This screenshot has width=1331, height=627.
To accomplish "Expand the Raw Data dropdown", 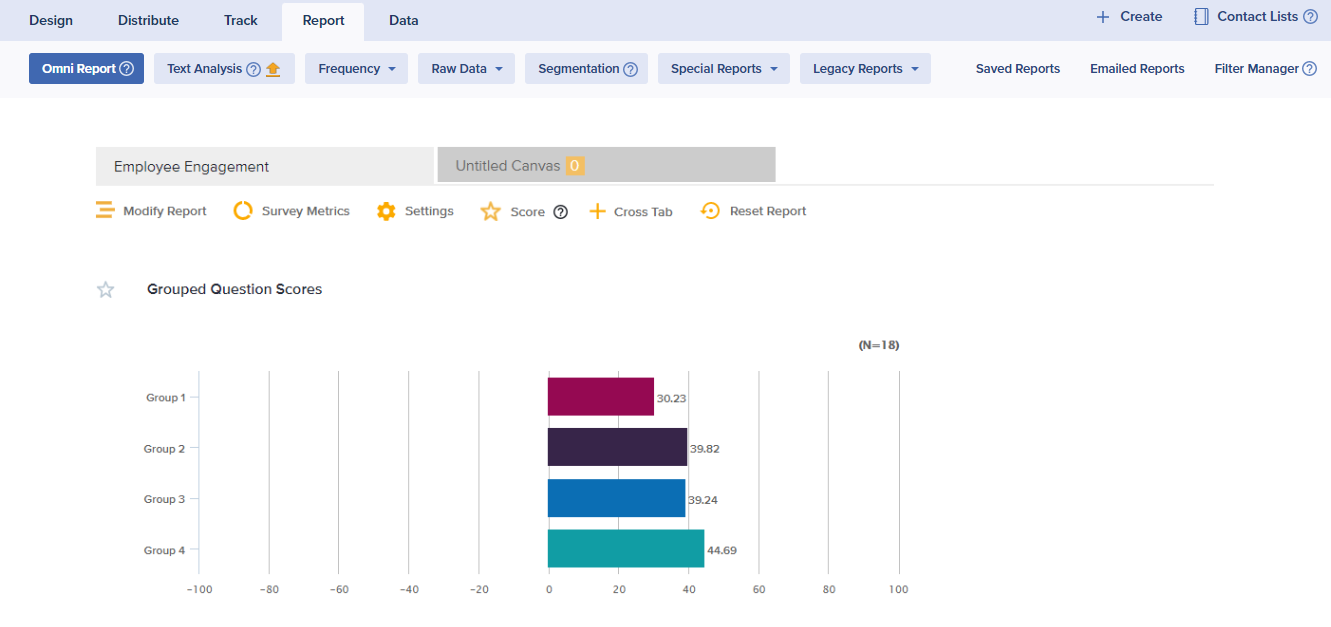I will [x=466, y=69].
